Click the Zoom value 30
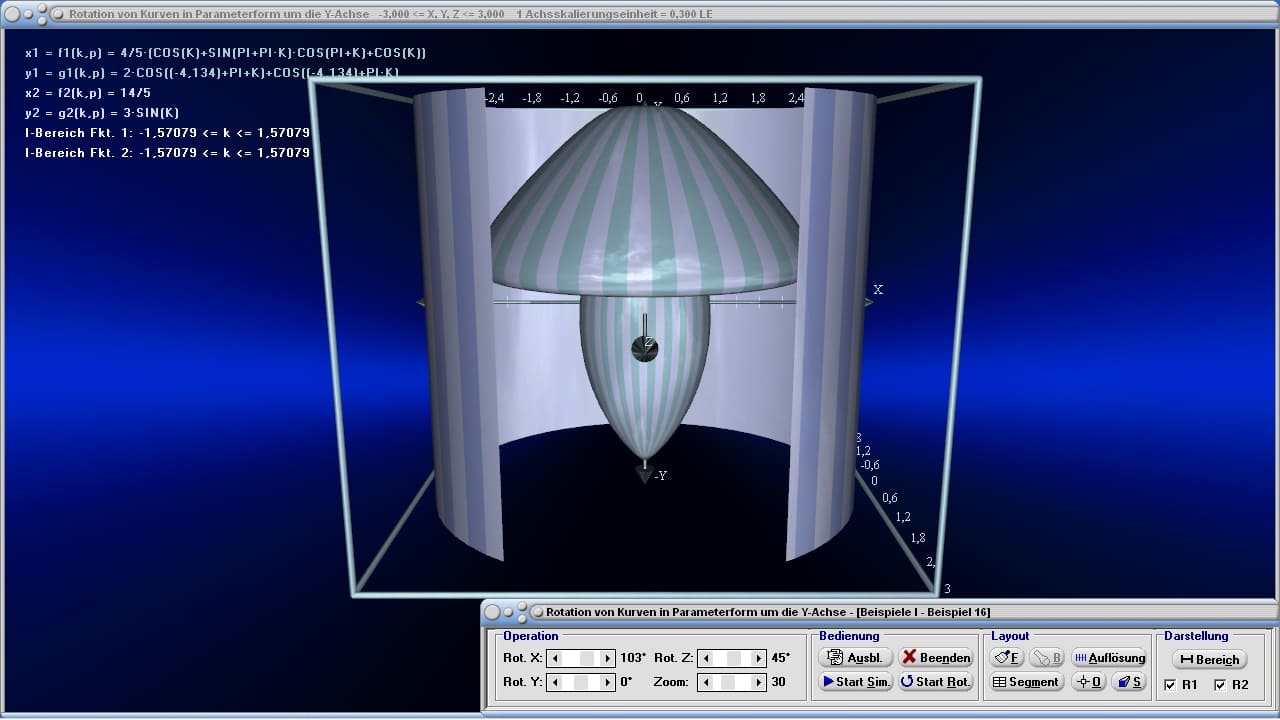The image size is (1280, 720). coord(778,682)
